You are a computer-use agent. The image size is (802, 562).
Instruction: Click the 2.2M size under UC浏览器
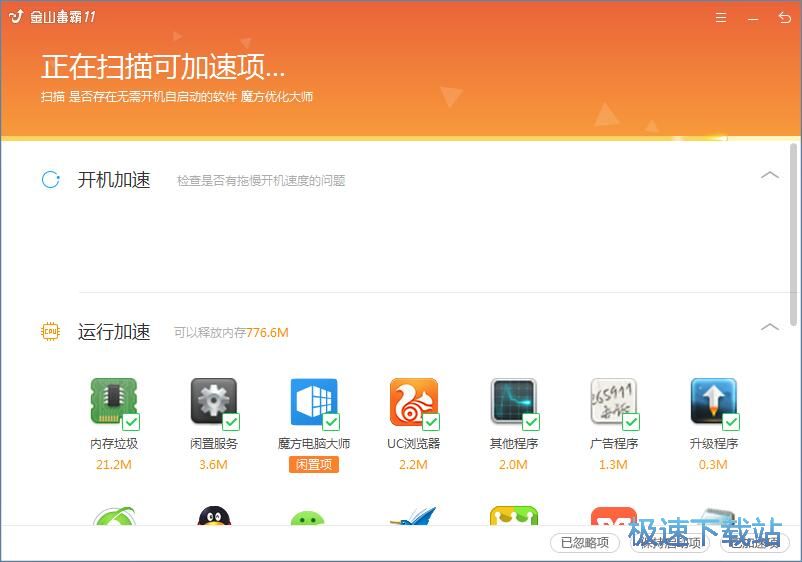tap(413, 464)
